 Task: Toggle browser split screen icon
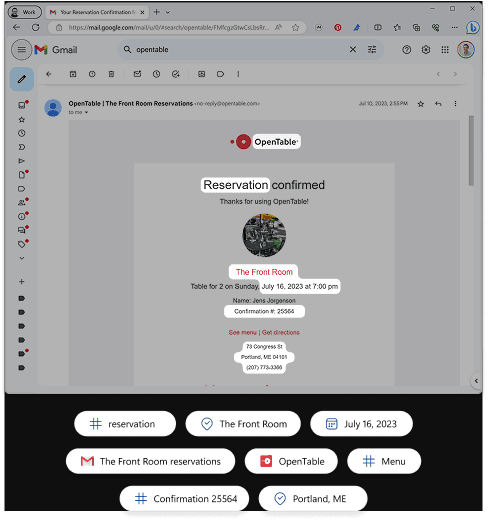pos(377,28)
